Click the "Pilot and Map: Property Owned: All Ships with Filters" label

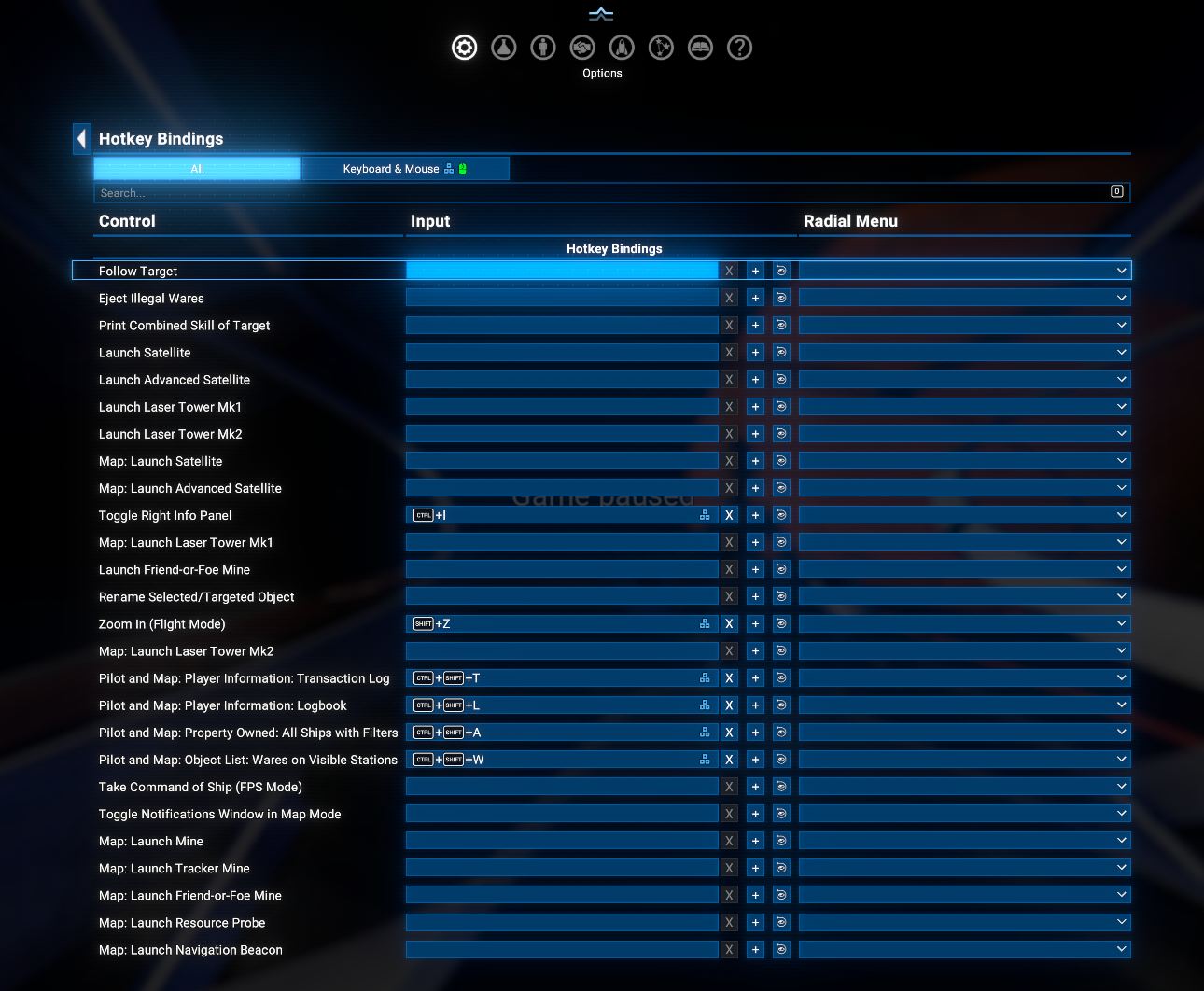pyautogui.click(x=248, y=733)
